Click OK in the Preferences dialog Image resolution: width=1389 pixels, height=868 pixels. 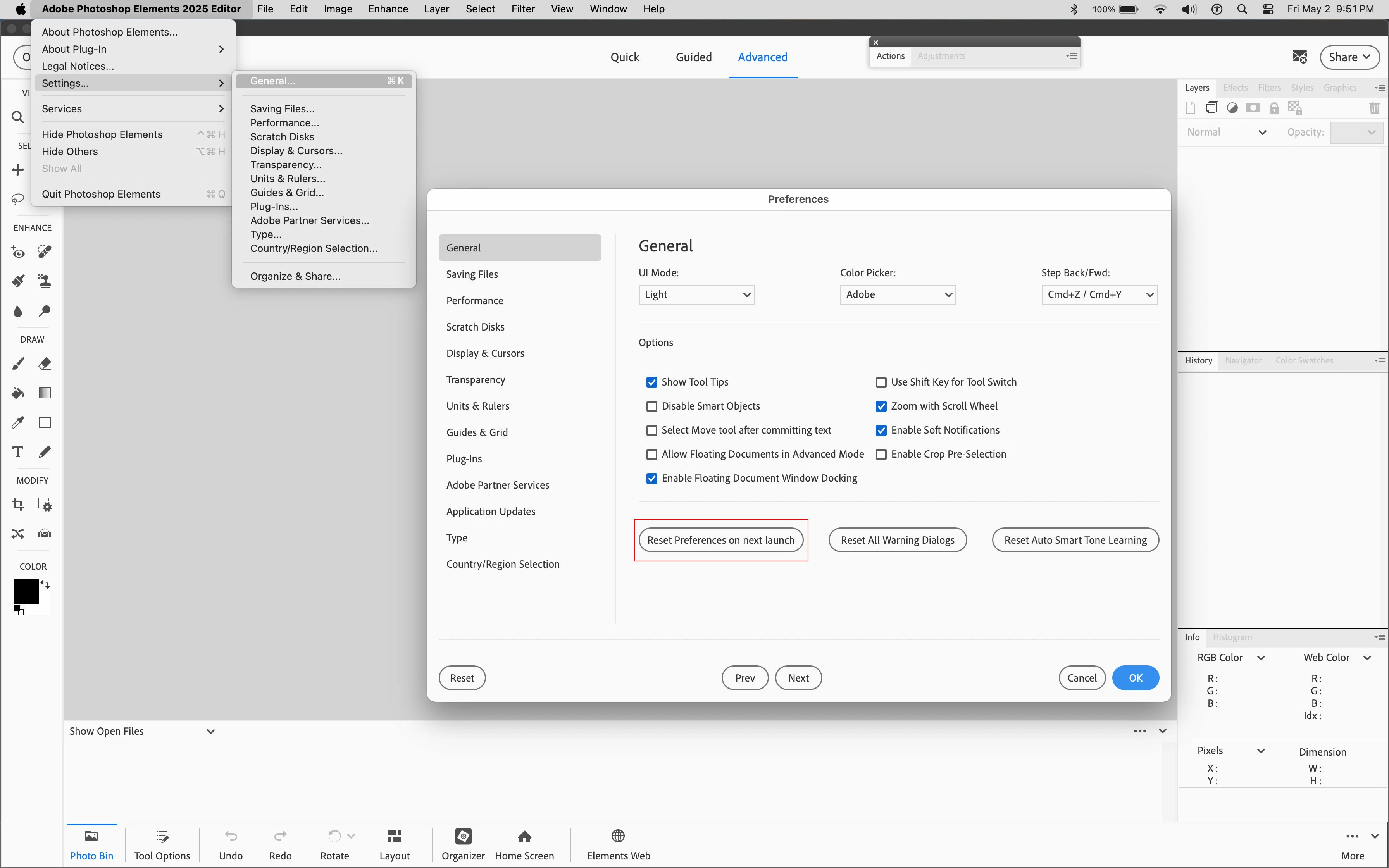pos(1135,678)
